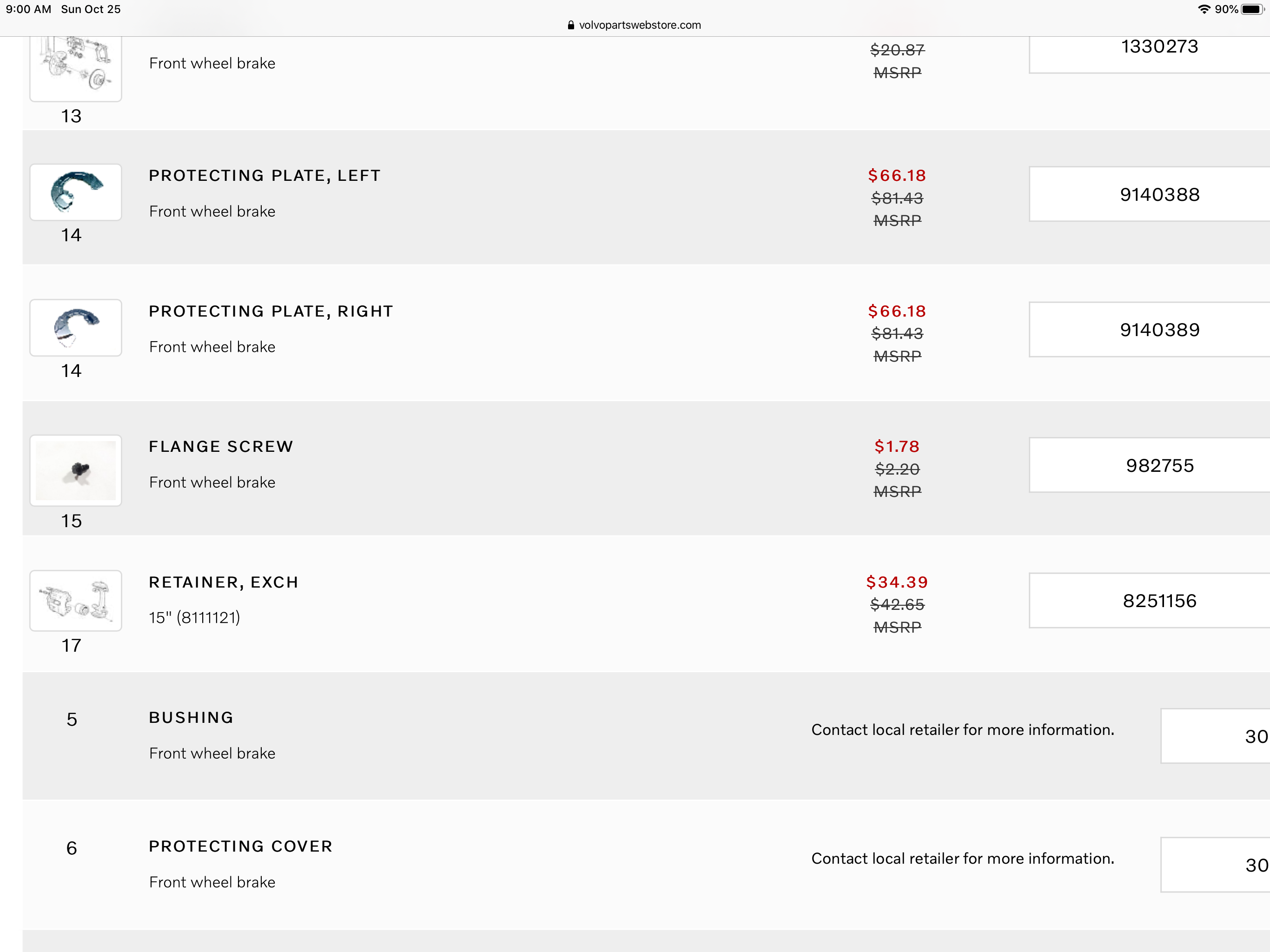Open the RETAINER, EXCH part listing

tap(224, 582)
